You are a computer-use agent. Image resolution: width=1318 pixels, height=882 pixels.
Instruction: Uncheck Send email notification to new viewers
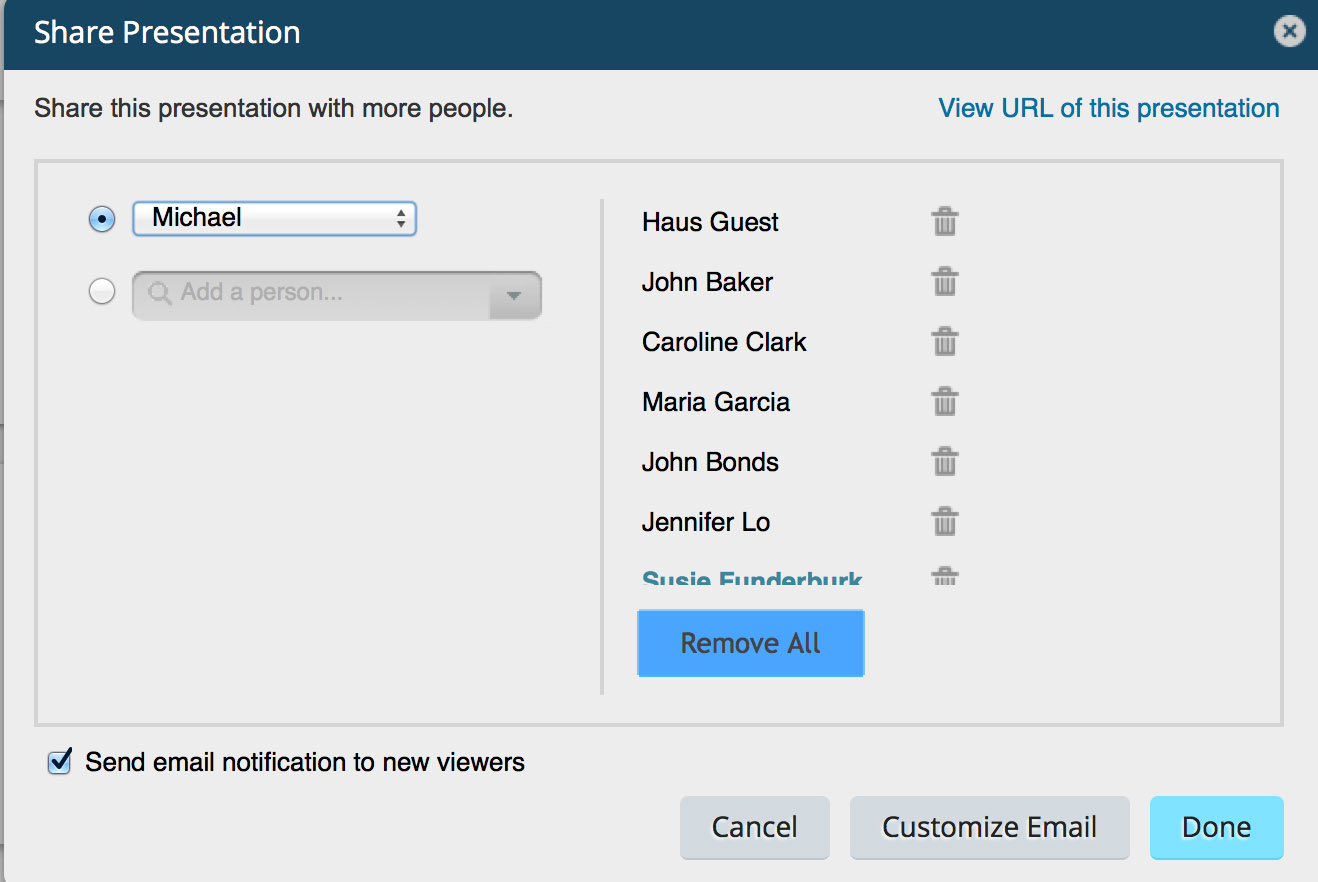pos(60,763)
